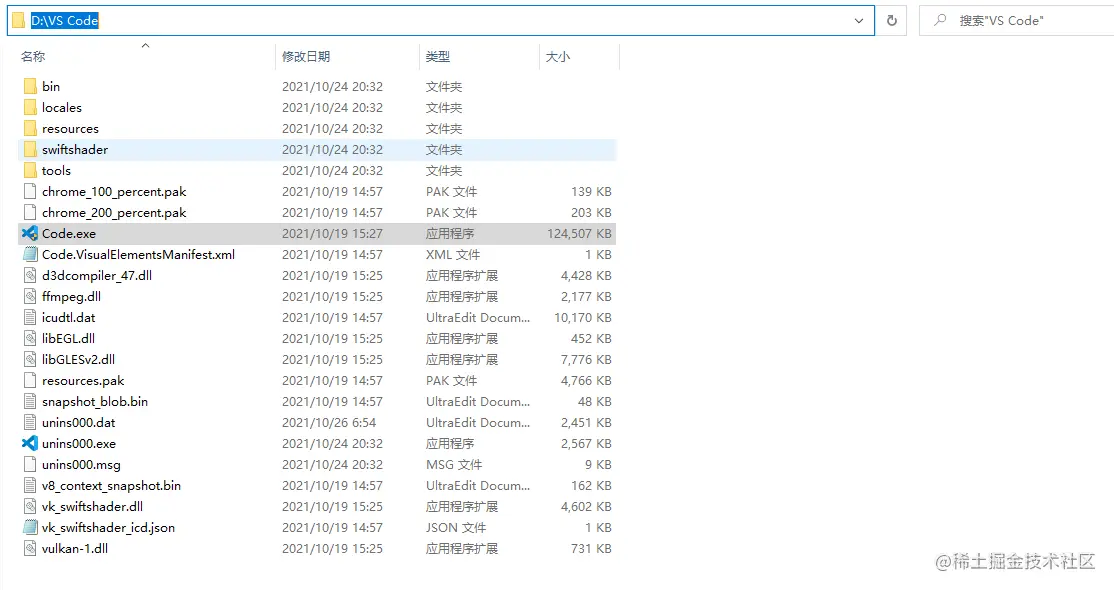Click the snapshot_blob.bin file icon

[30, 402]
